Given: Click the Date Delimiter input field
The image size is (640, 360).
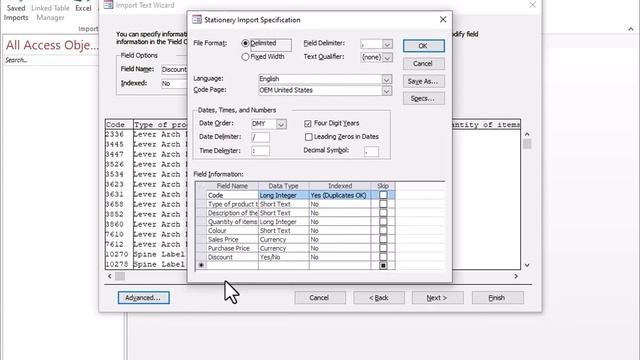Looking at the screenshot, I should point(260,137).
